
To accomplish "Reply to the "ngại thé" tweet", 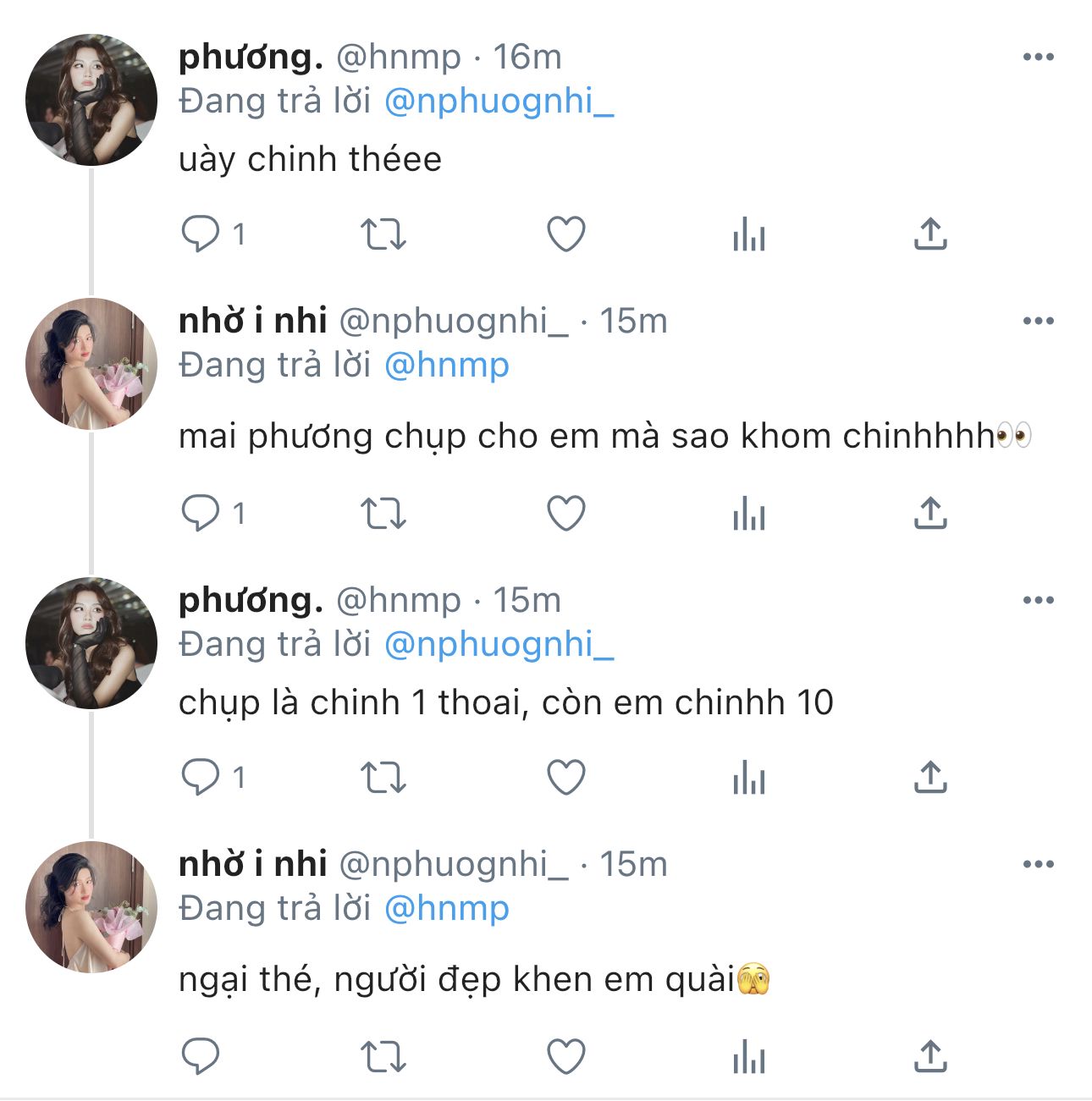I will click(x=201, y=1057).
